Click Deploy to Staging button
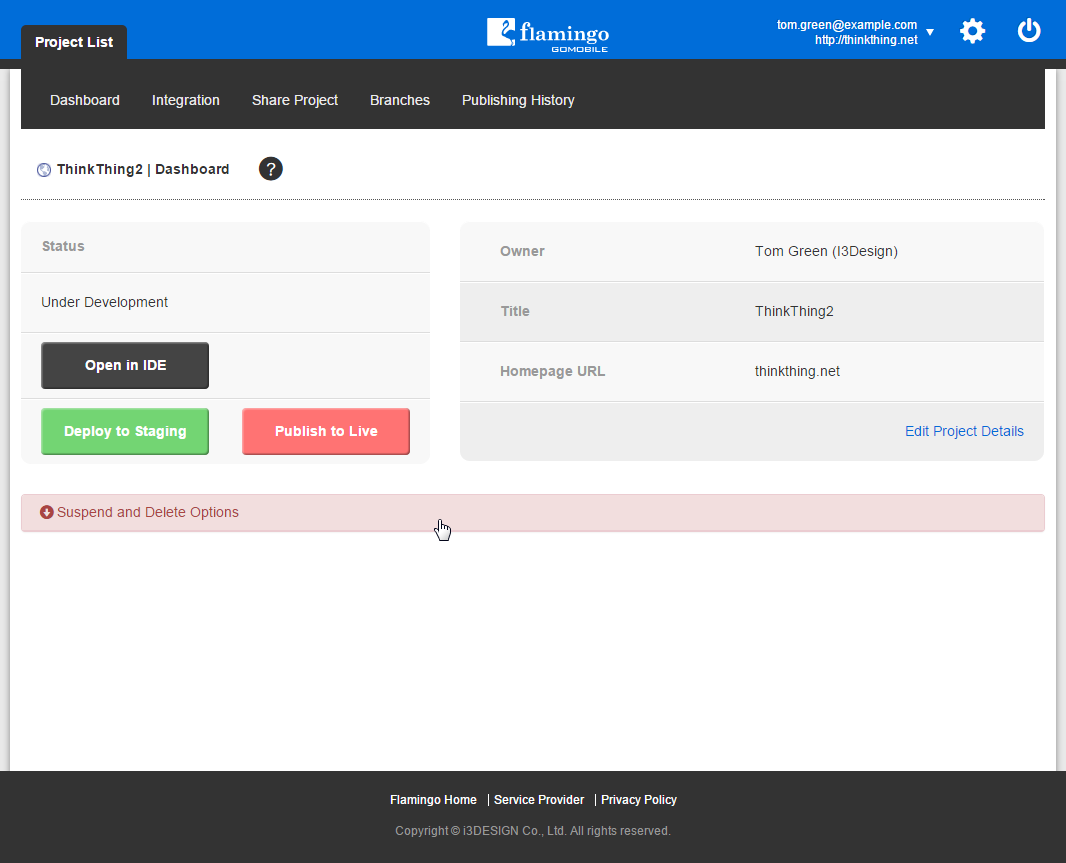This screenshot has height=863, width=1066. click(x=125, y=431)
